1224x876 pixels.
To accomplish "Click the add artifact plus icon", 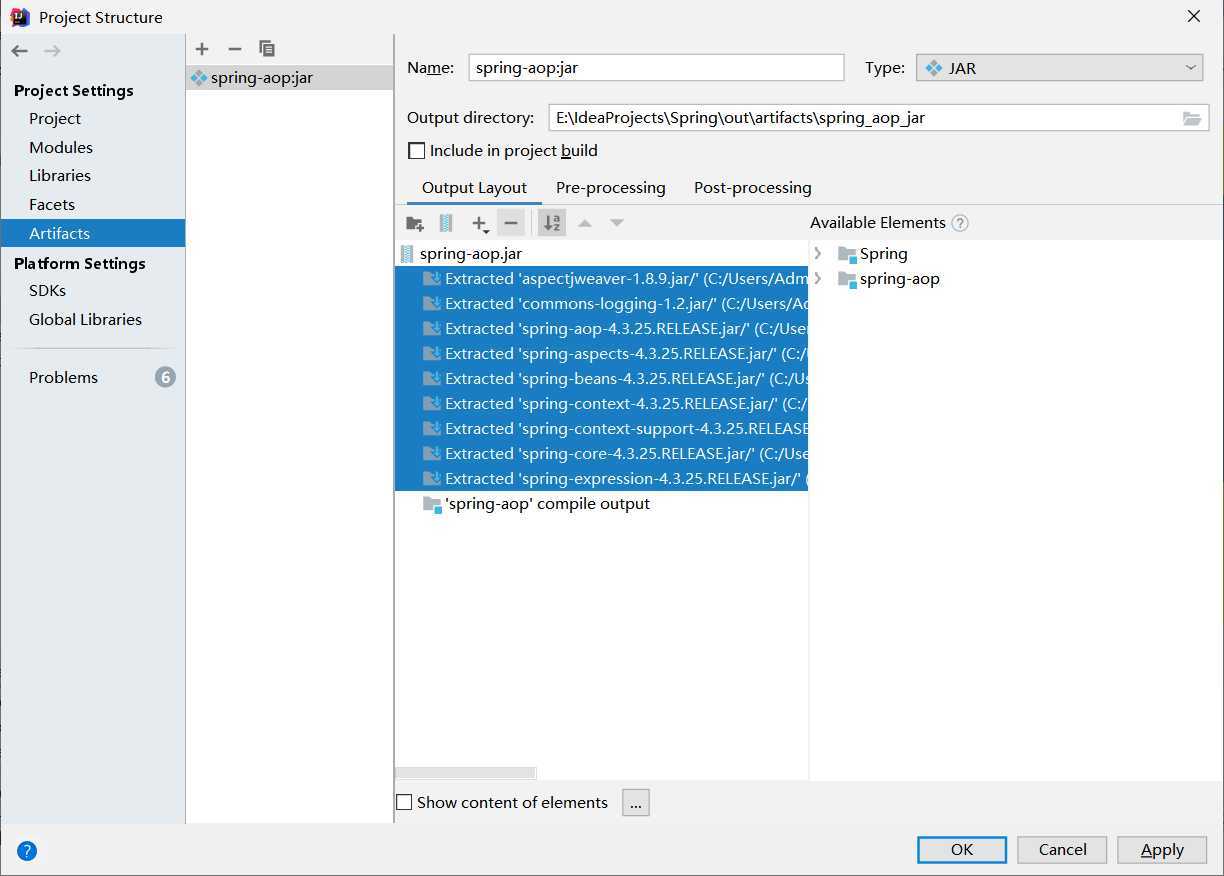I will 202,49.
